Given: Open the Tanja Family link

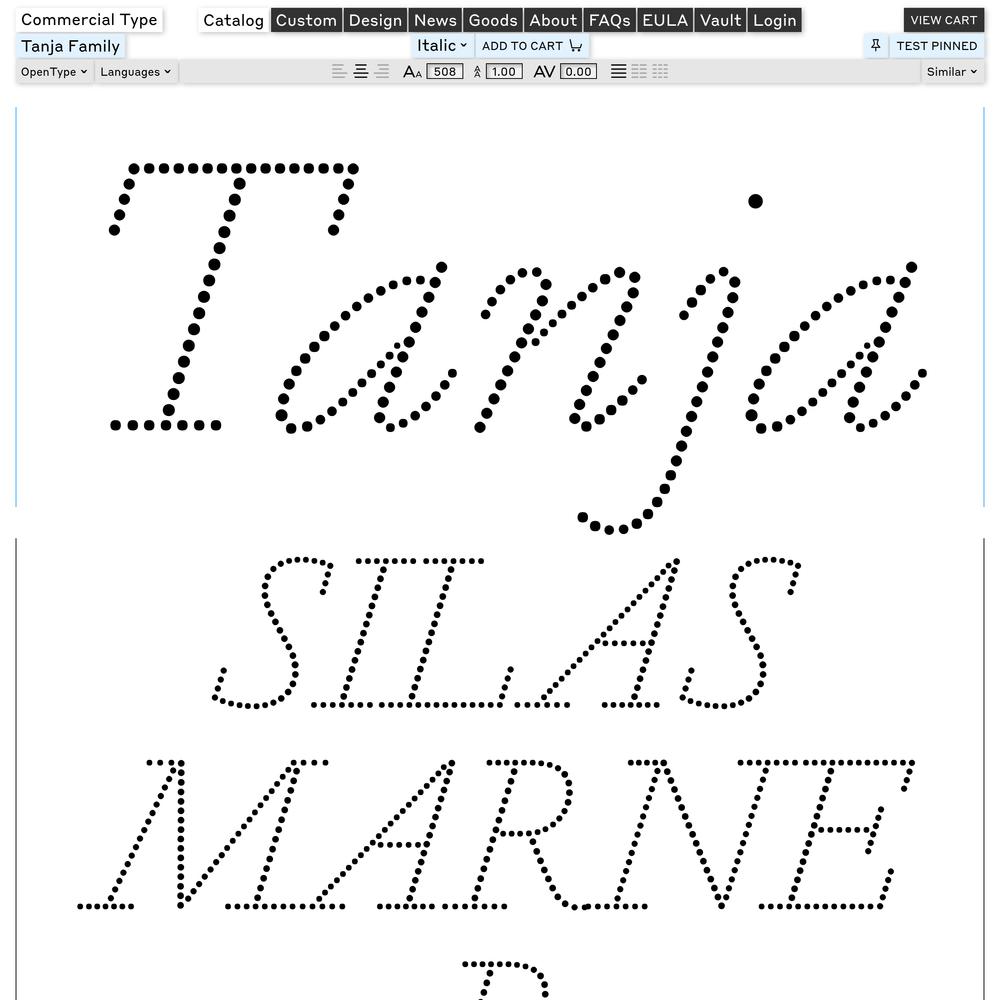Looking at the screenshot, I should point(71,46).
